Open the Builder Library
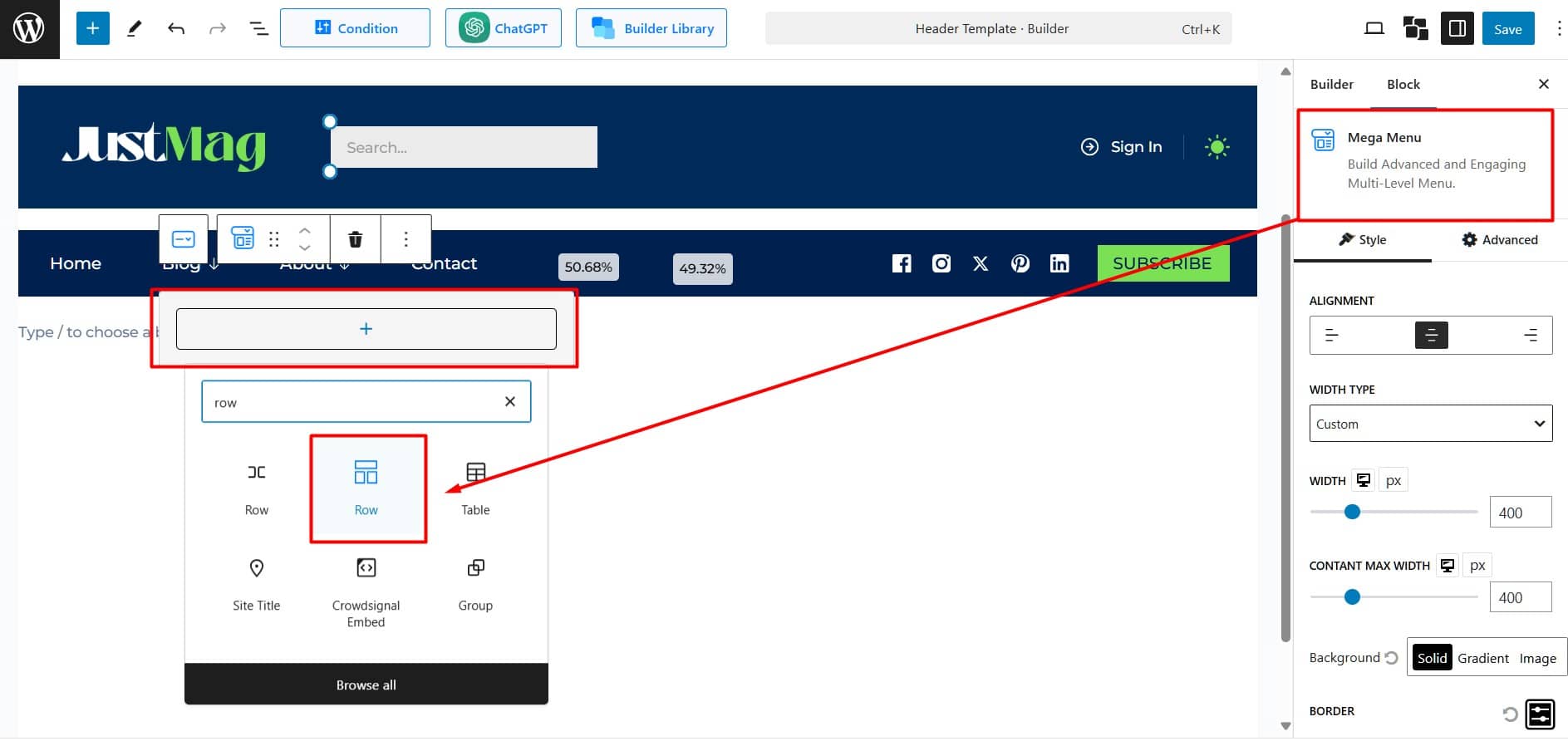Viewport: 1568px width, 741px height. (651, 28)
